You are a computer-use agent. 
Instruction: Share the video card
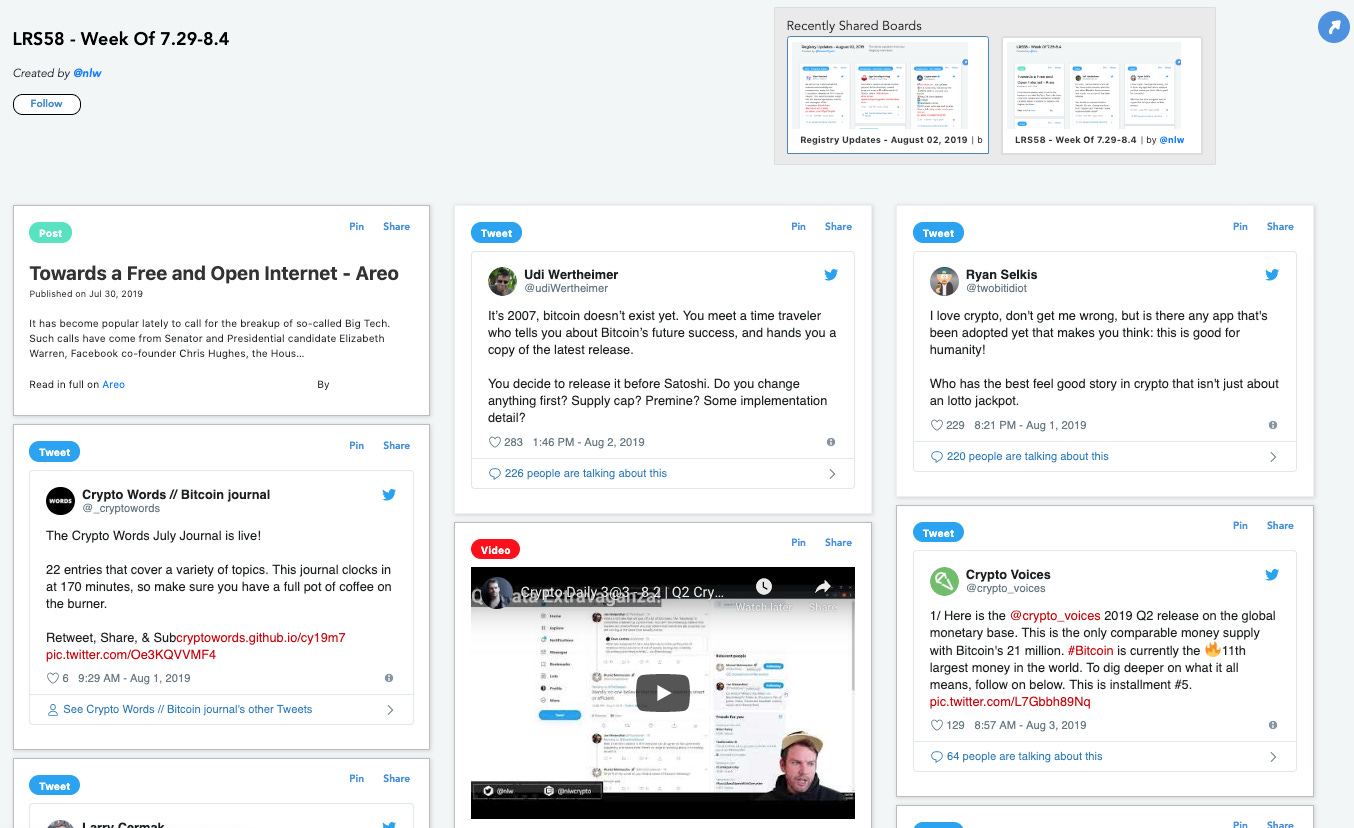coord(839,543)
